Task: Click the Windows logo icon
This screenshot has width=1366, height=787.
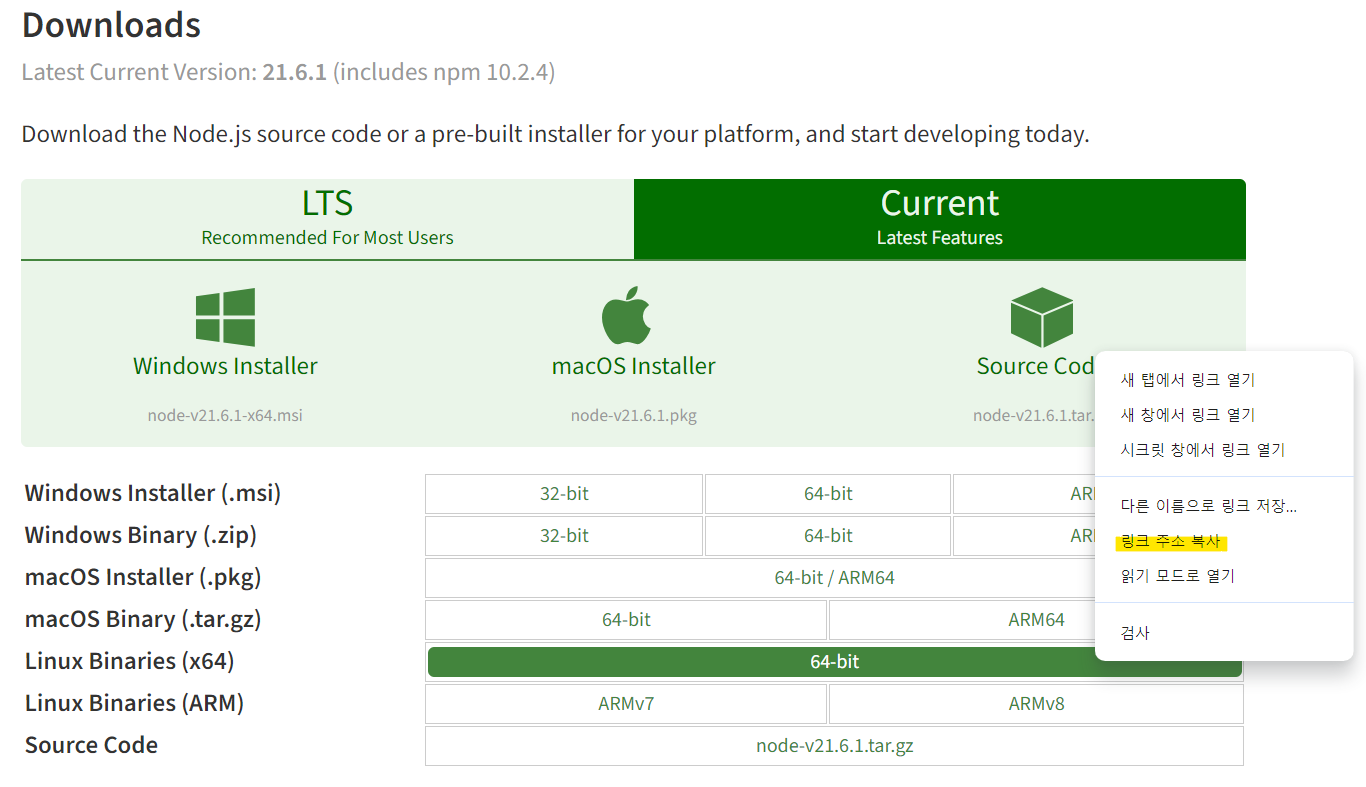Action: point(225,317)
